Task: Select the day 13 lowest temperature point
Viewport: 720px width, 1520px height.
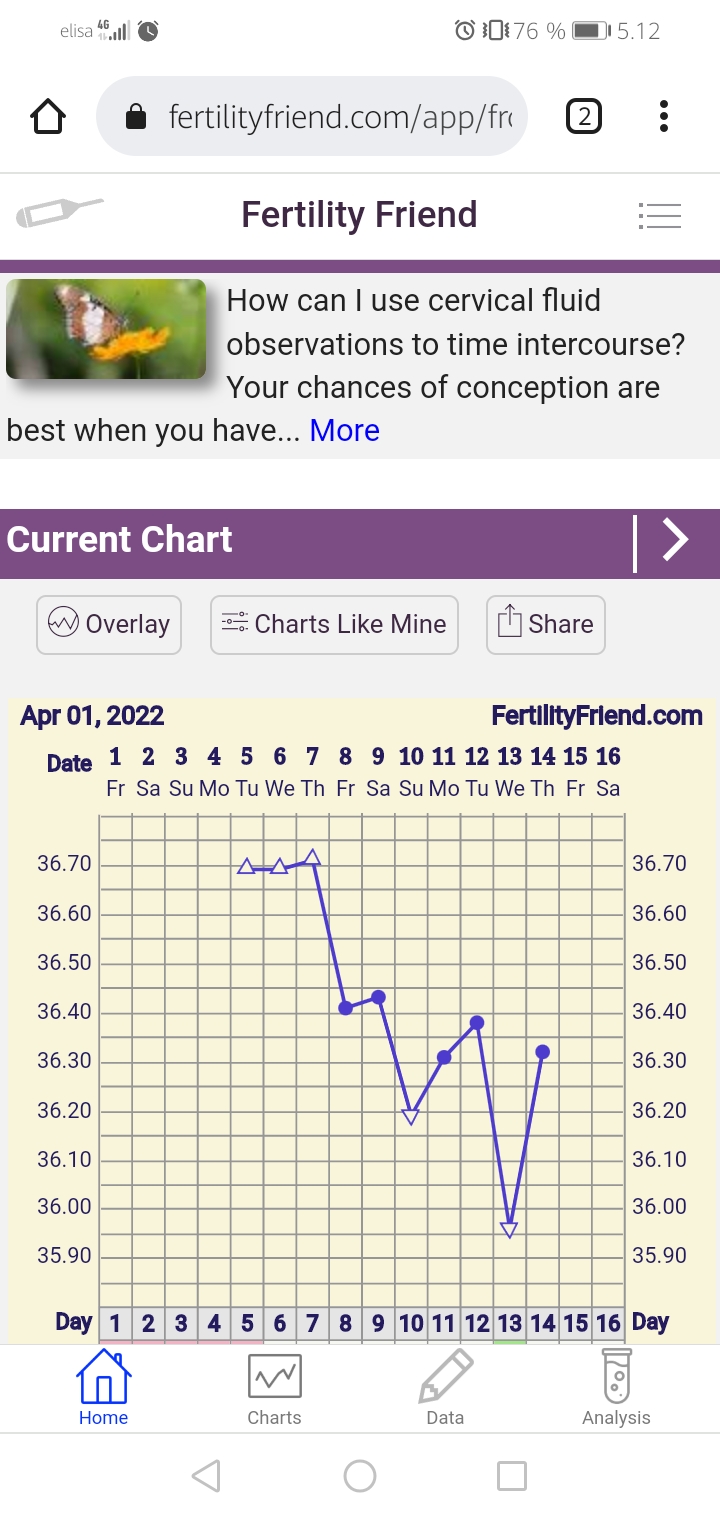Action: coord(509,1229)
